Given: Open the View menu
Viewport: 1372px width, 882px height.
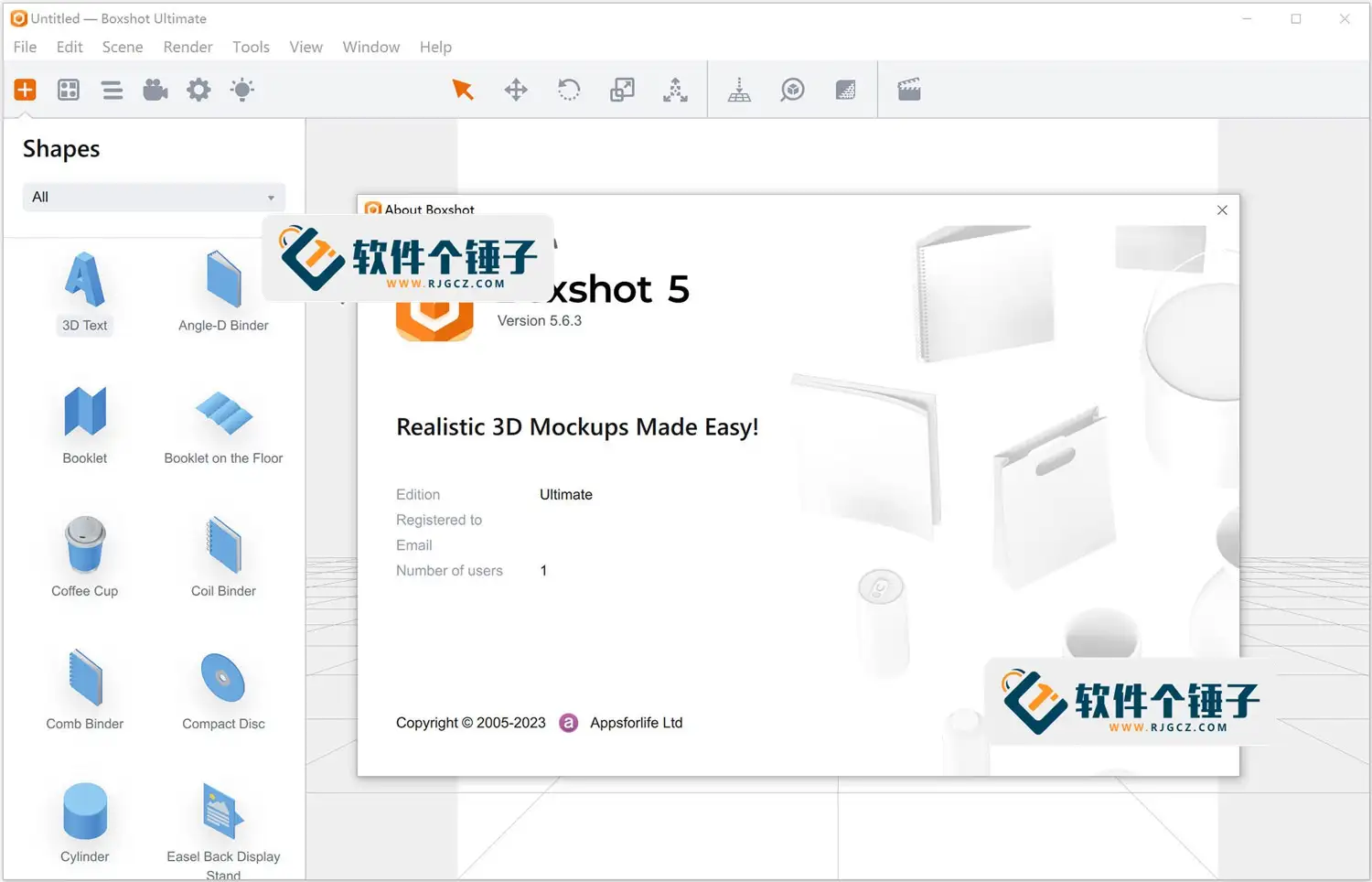Looking at the screenshot, I should pyautogui.click(x=305, y=47).
